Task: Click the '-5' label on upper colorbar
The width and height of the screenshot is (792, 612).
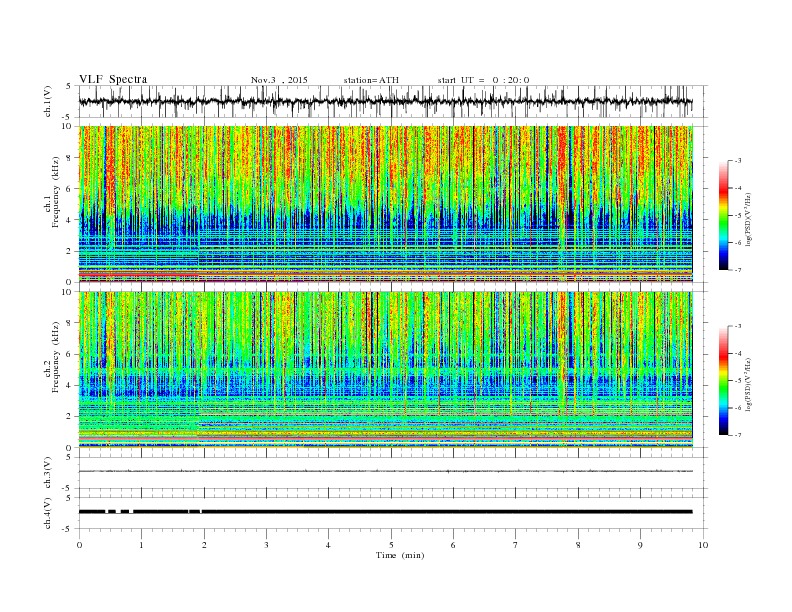Action: (738, 216)
